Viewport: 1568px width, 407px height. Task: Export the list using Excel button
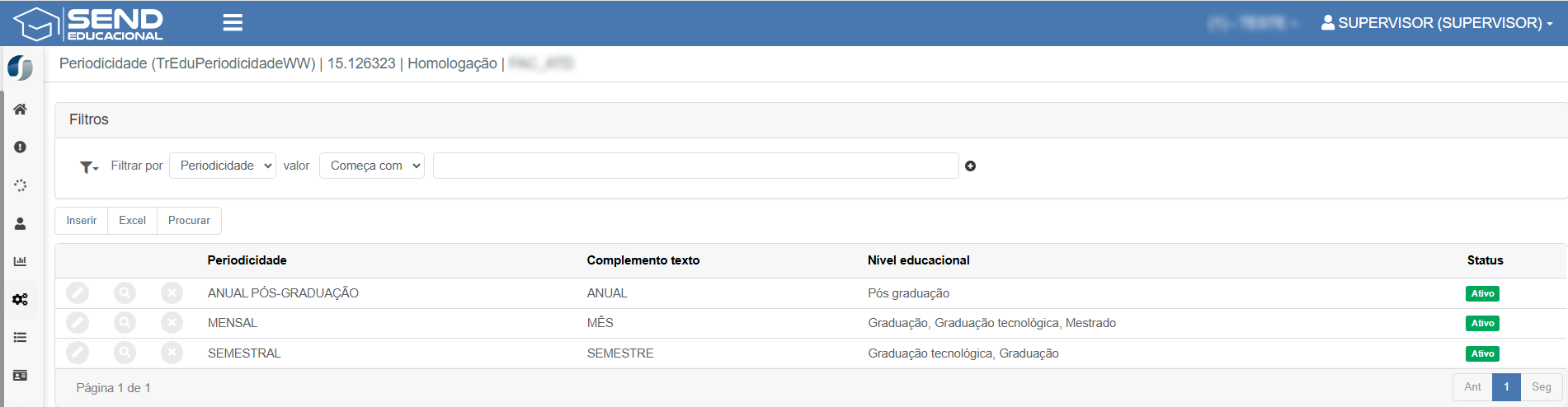[x=132, y=221]
